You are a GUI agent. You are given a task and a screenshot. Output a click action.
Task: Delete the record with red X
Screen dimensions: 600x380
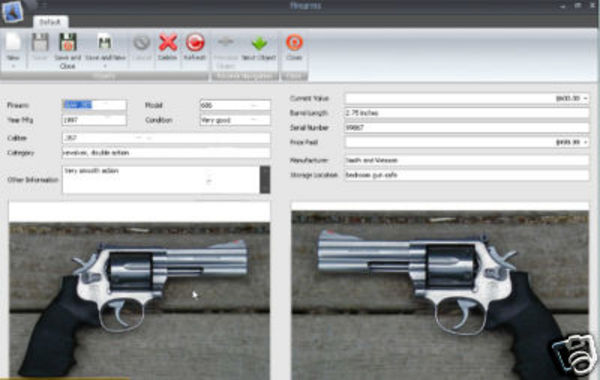tap(168, 42)
